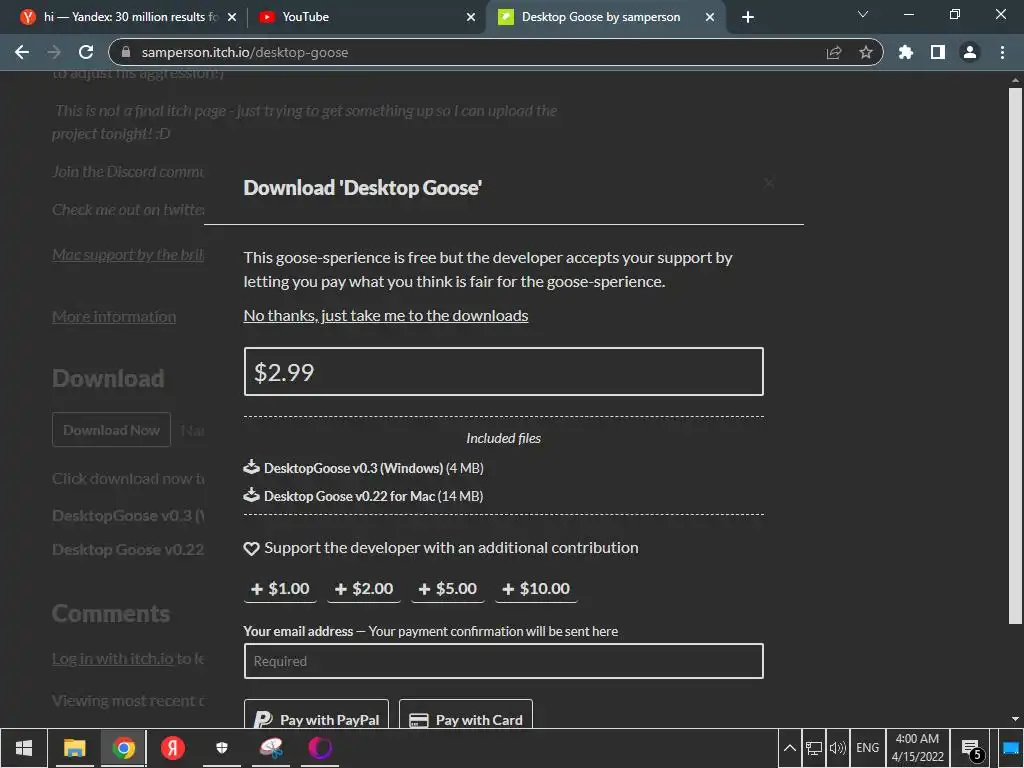The width and height of the screenshot is (1024, 768).
Task: Click the heart icon beside Support the developer
Action: pyautogui.click(x=251, y=549)
